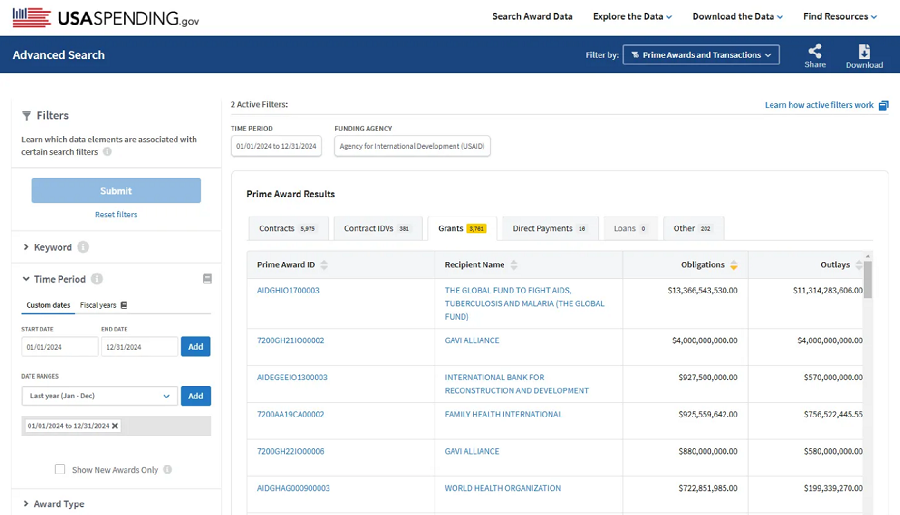
Task: Open award 7200AA19CA00002
Action: [290, 414]
